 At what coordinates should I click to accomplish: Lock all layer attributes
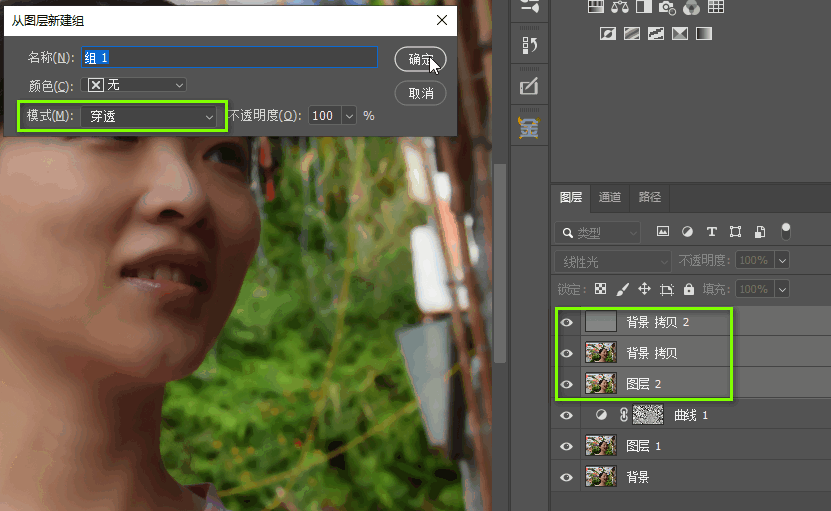(x=689, y=289)
